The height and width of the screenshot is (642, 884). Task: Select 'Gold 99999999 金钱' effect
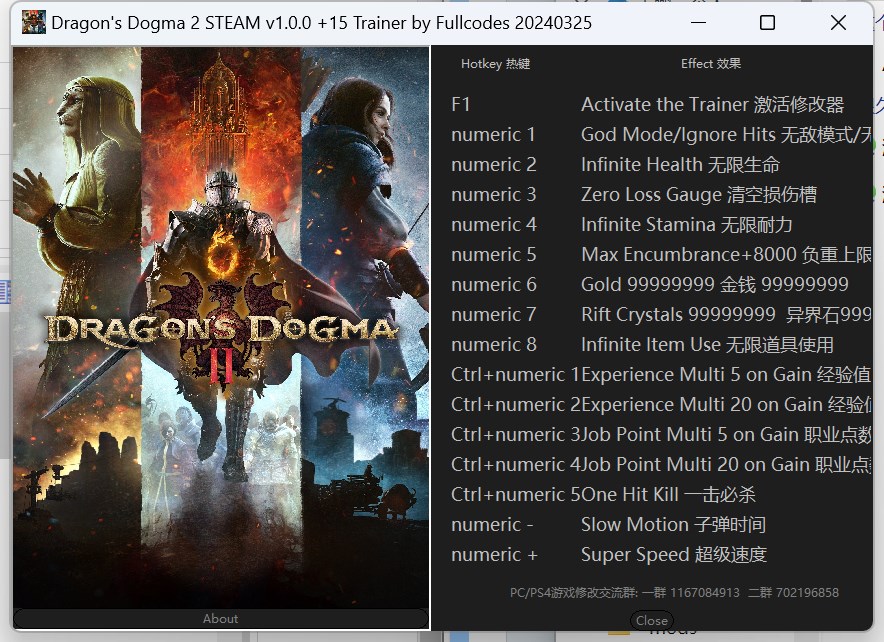715,285
